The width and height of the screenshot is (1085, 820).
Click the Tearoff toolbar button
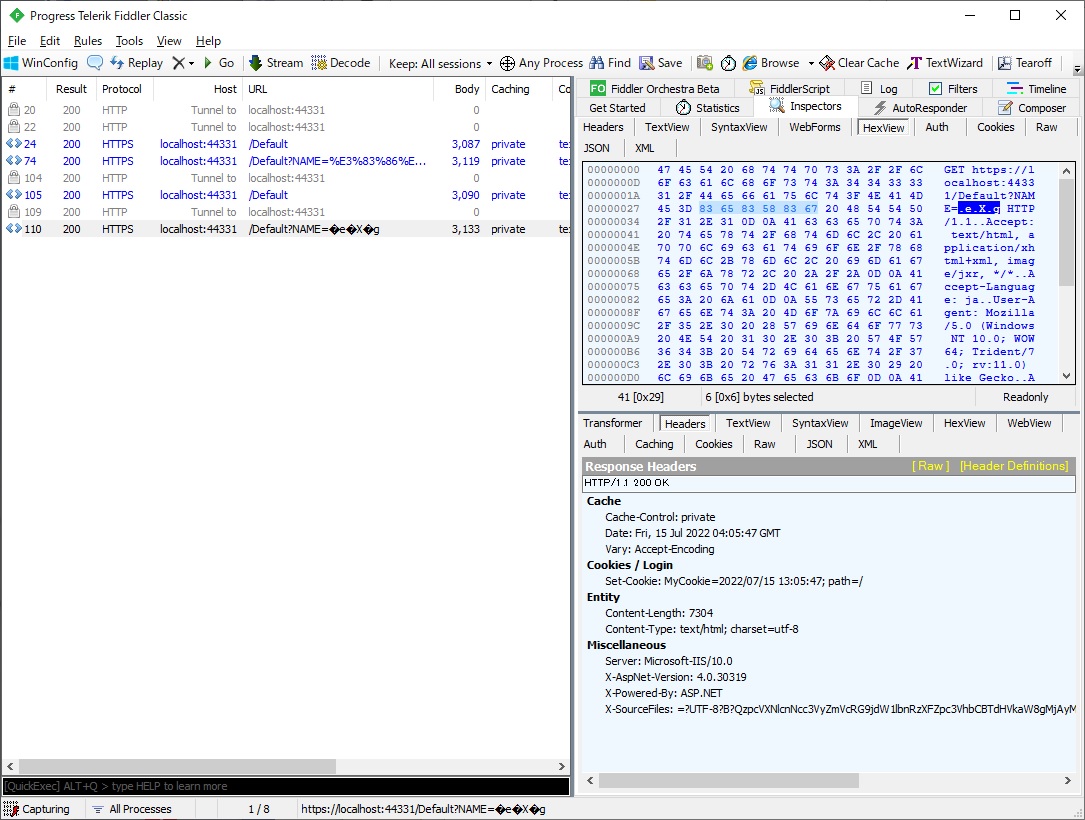coord(1025,63)
